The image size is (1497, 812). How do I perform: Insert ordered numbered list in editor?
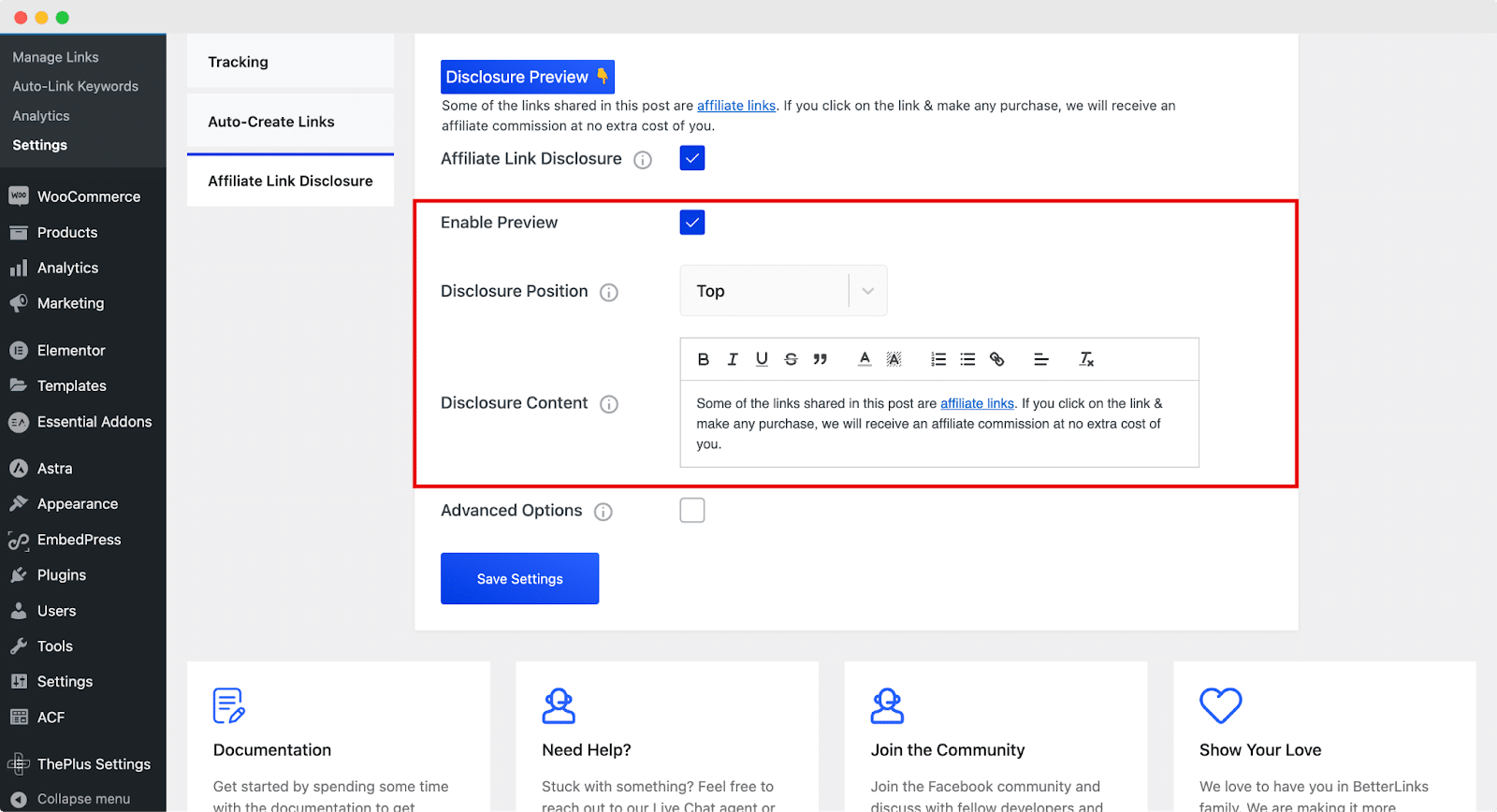click(938, 359)
